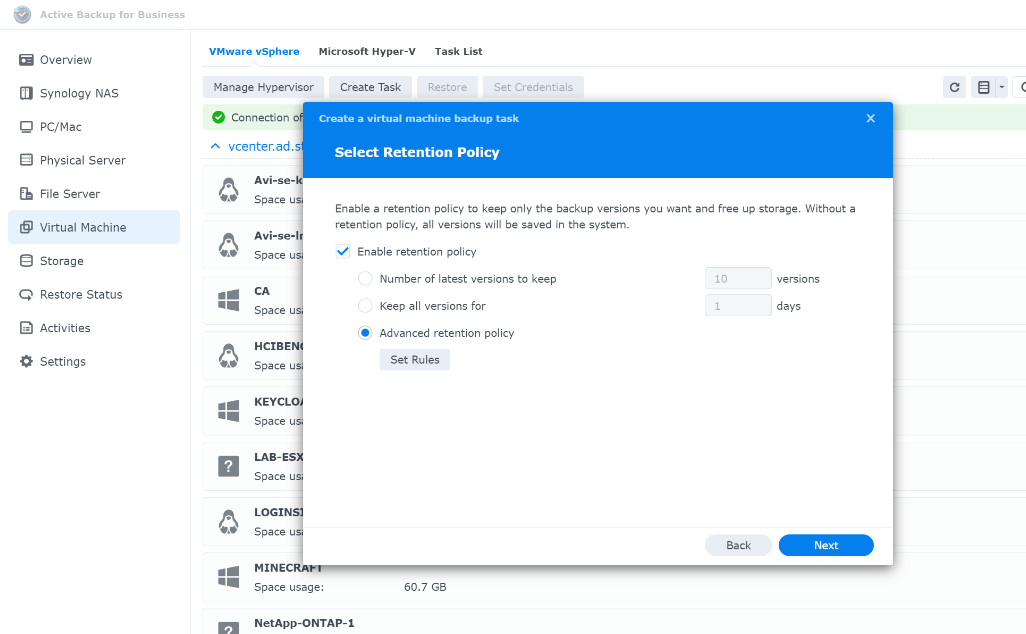This screenshot has height=634, width=1026.
Task: Choose the Keep all versions for option
Action: pyautogui.click(x=364, y=306)
